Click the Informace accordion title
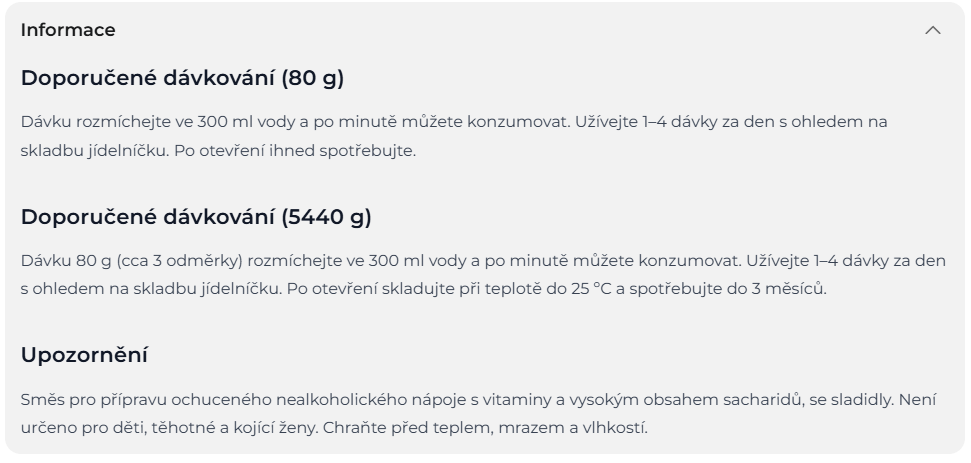The width and height of the screenshot is (971, 463). [x=68, y=30]
